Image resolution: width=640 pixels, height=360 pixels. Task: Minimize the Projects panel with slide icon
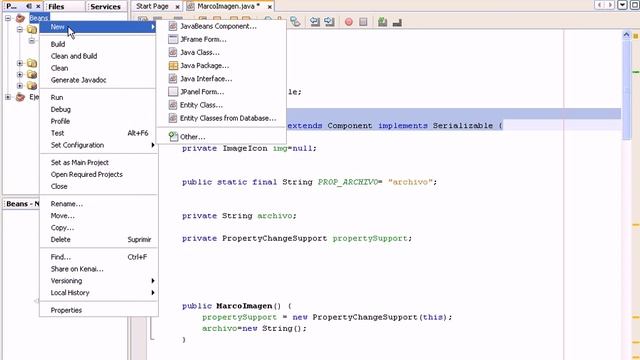point(29,6)
